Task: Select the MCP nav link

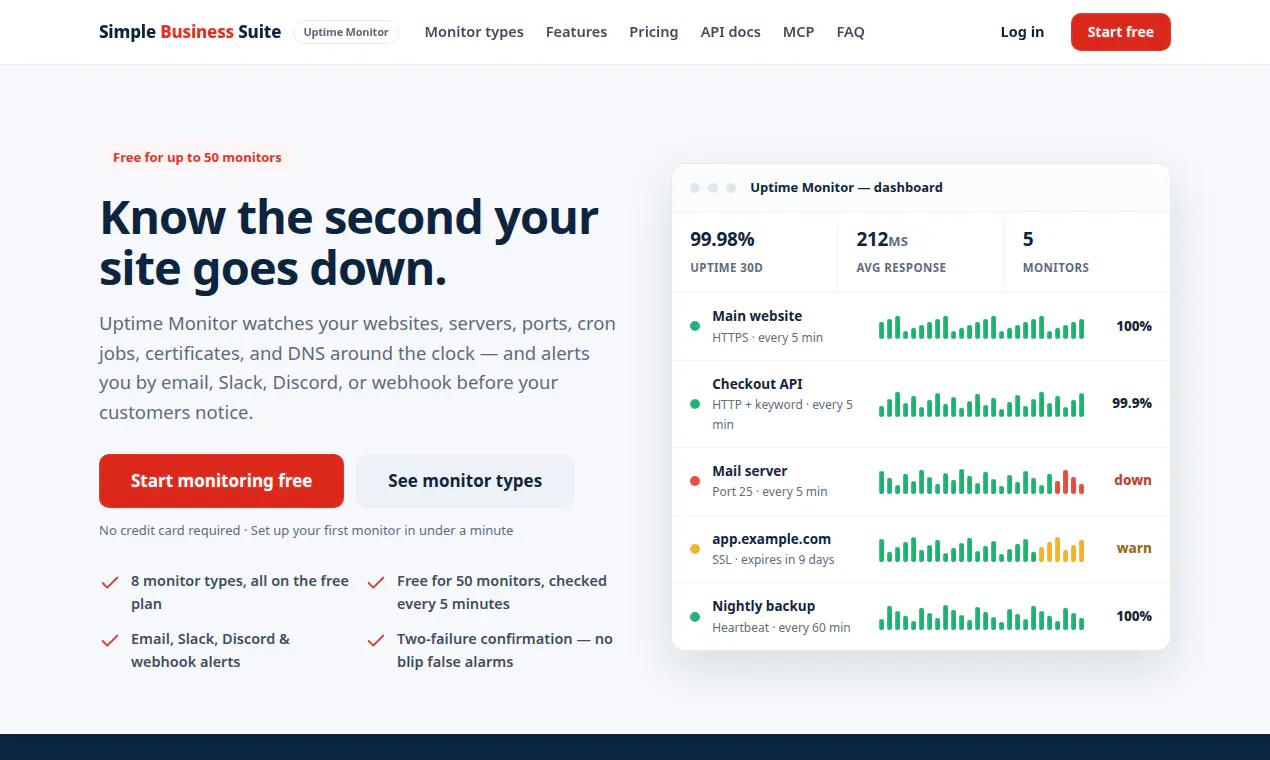Action: click(798, 32)
